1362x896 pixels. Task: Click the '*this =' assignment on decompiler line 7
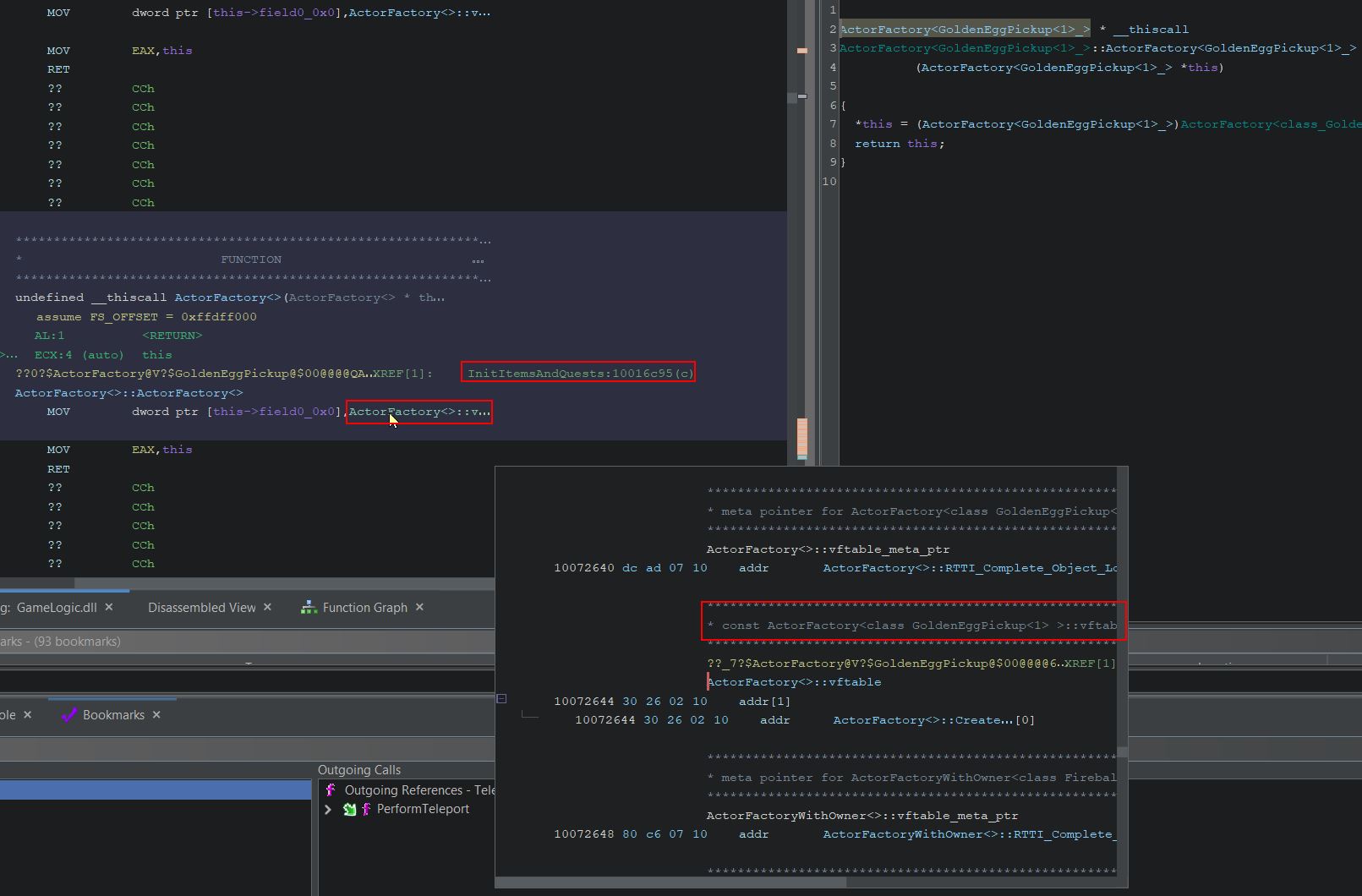coord(882,124)
